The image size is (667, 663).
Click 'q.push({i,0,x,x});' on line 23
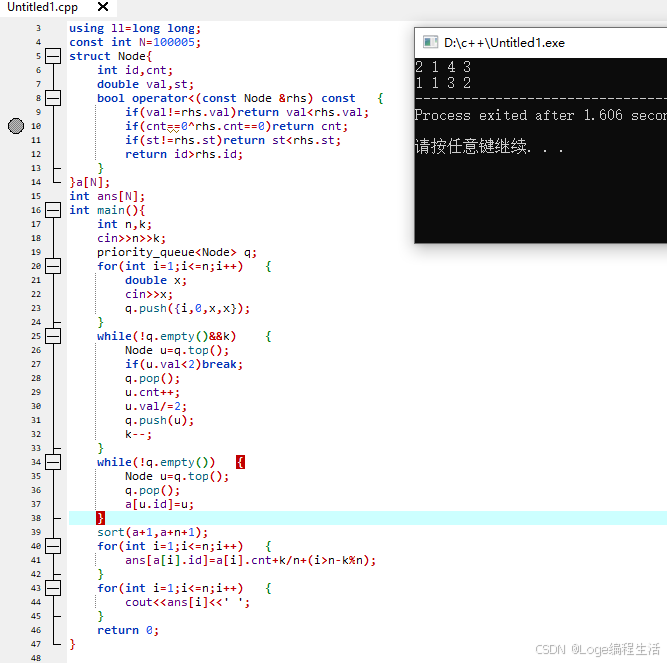187,308
